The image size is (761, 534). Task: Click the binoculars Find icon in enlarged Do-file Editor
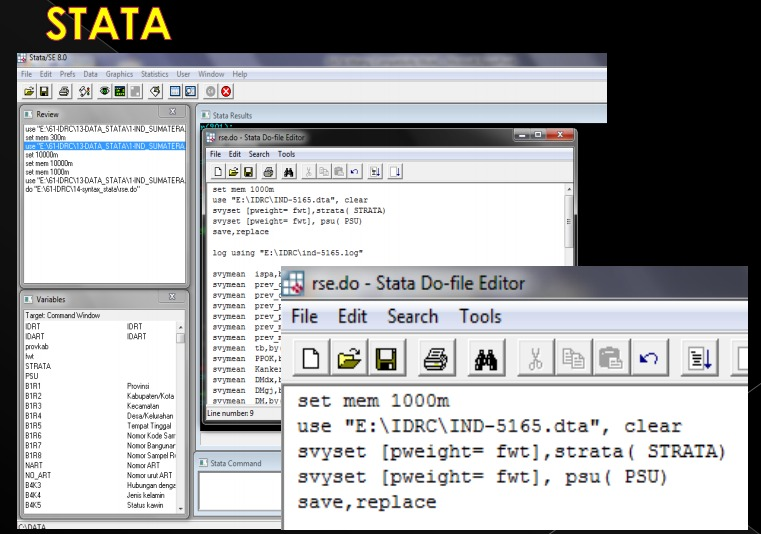coord(486,359)
